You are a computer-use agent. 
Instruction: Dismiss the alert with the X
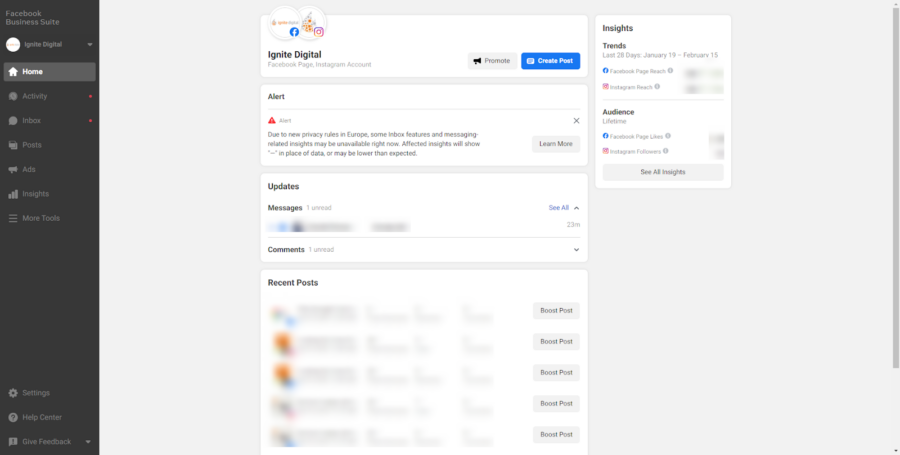(x=576, y=120)
